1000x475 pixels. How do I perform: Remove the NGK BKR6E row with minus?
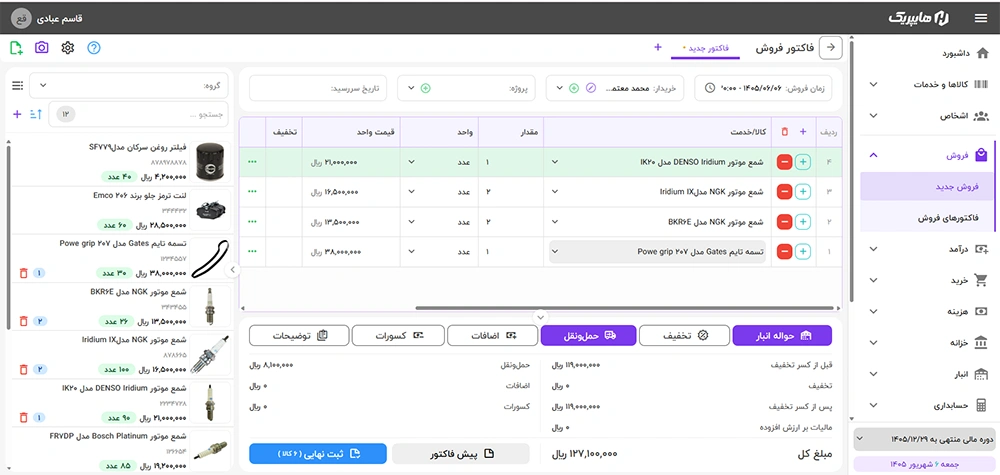point(784,221)
